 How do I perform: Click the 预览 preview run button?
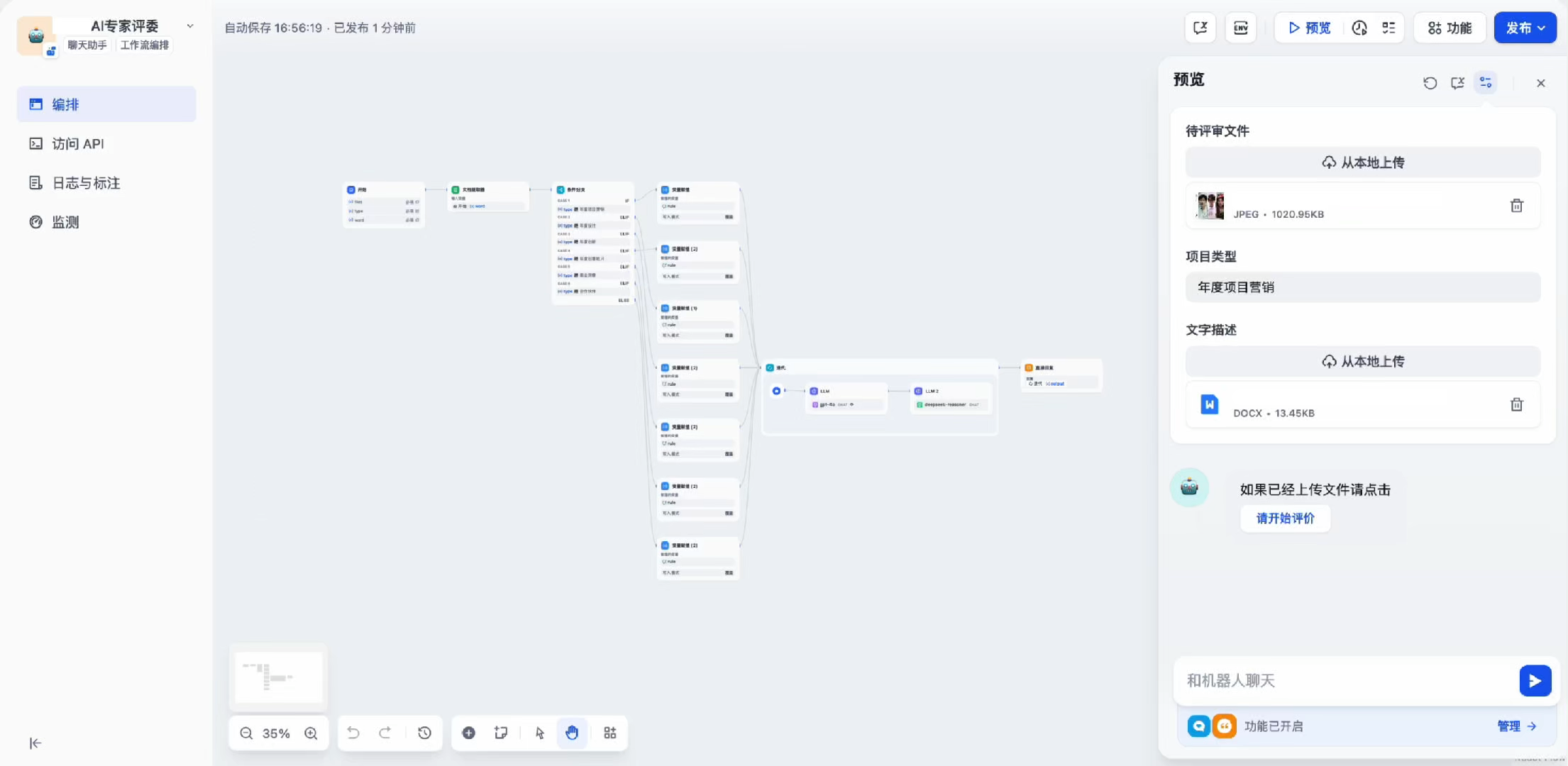click(x=1310, y=28)
